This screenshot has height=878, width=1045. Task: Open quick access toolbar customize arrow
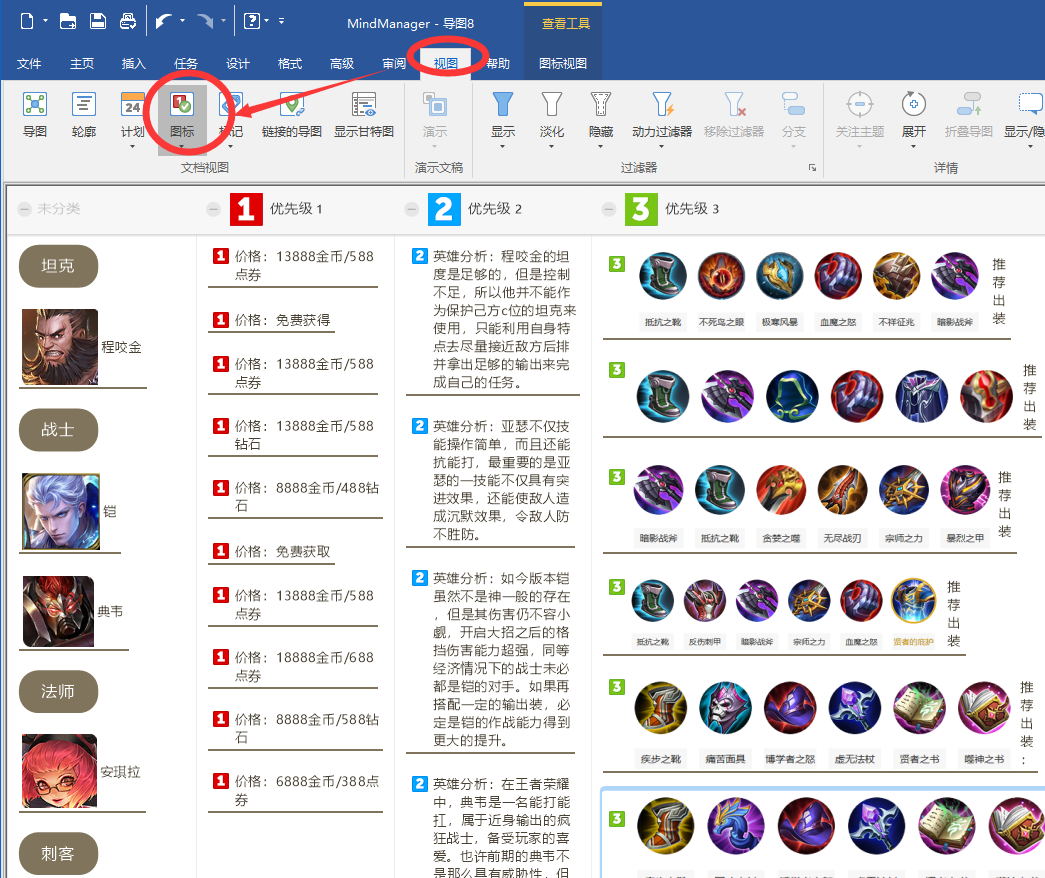pyautogui.click(x=281, y=21)
